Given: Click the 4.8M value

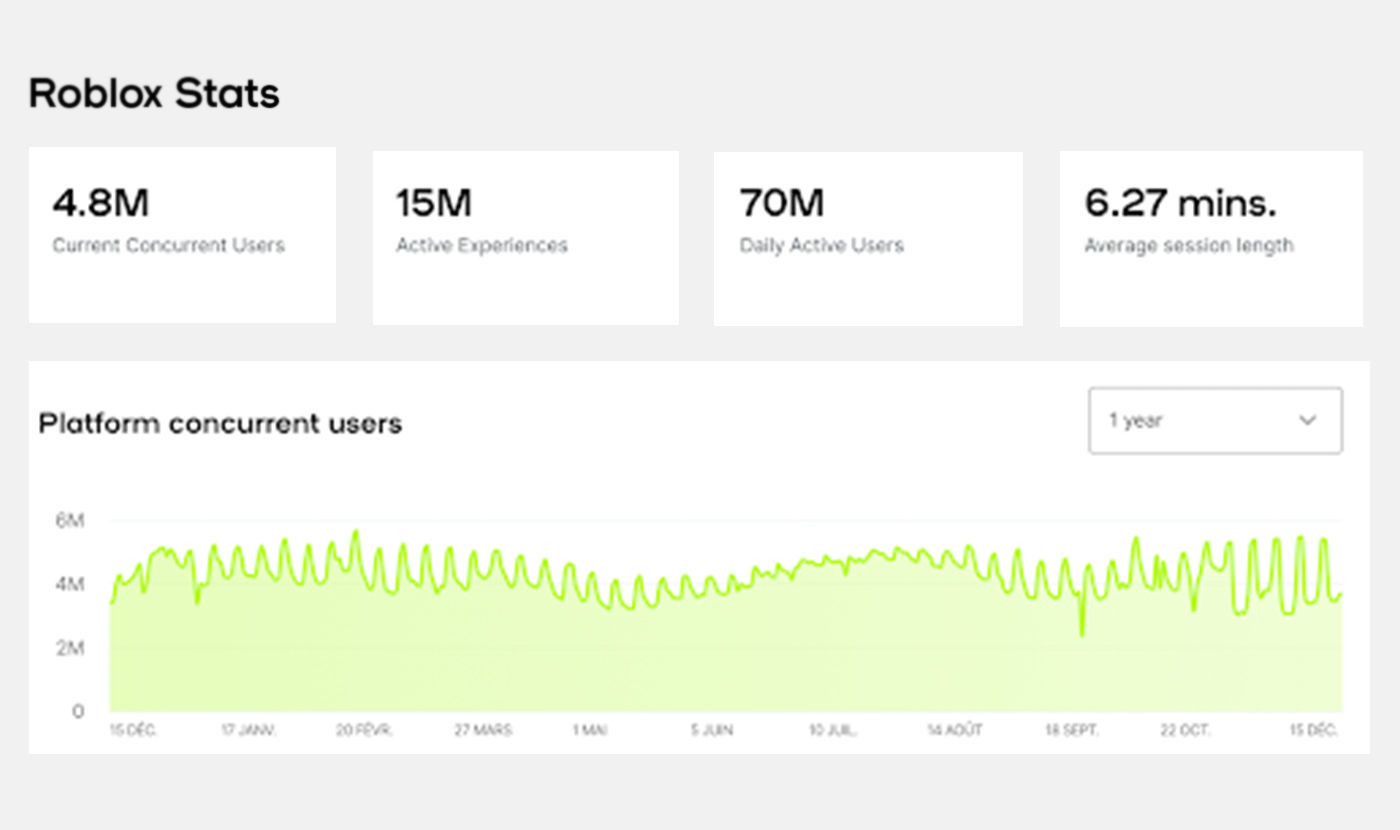Looking at the screenshot, I should coord(101,203).
